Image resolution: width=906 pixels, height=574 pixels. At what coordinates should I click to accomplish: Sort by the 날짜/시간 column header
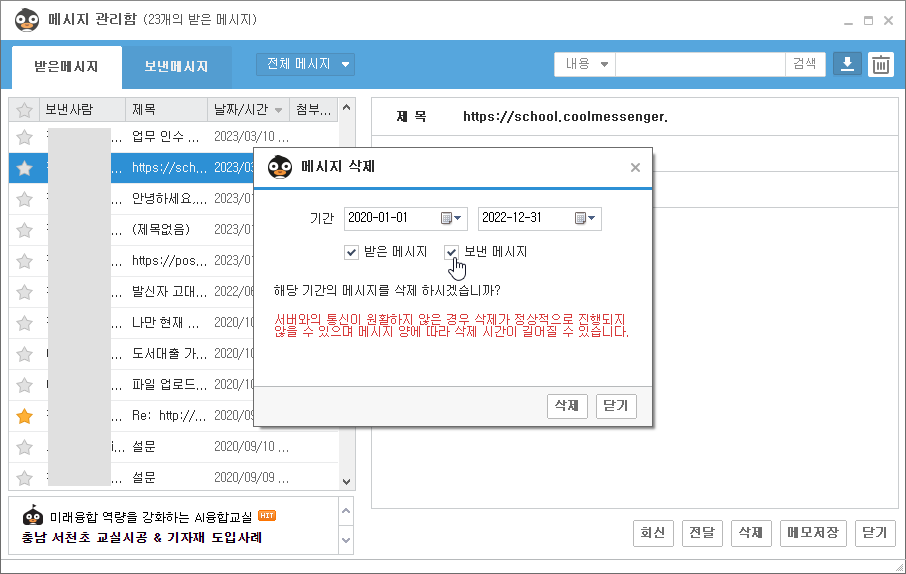247,109
